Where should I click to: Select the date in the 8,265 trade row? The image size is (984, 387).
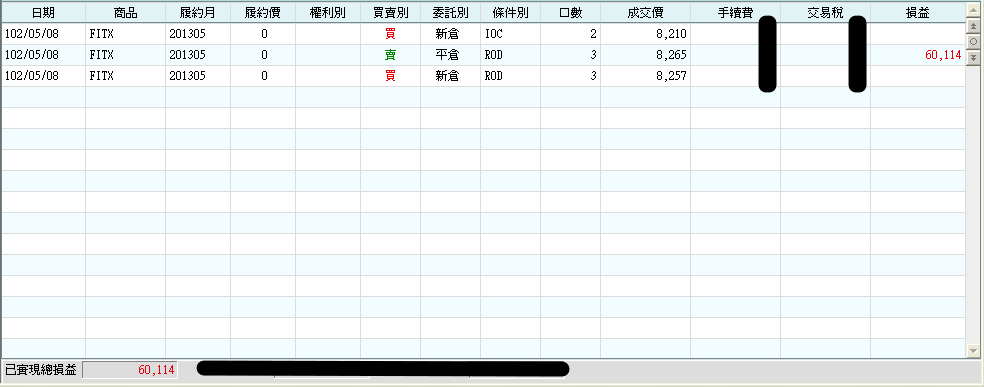(x=32, y=55)
